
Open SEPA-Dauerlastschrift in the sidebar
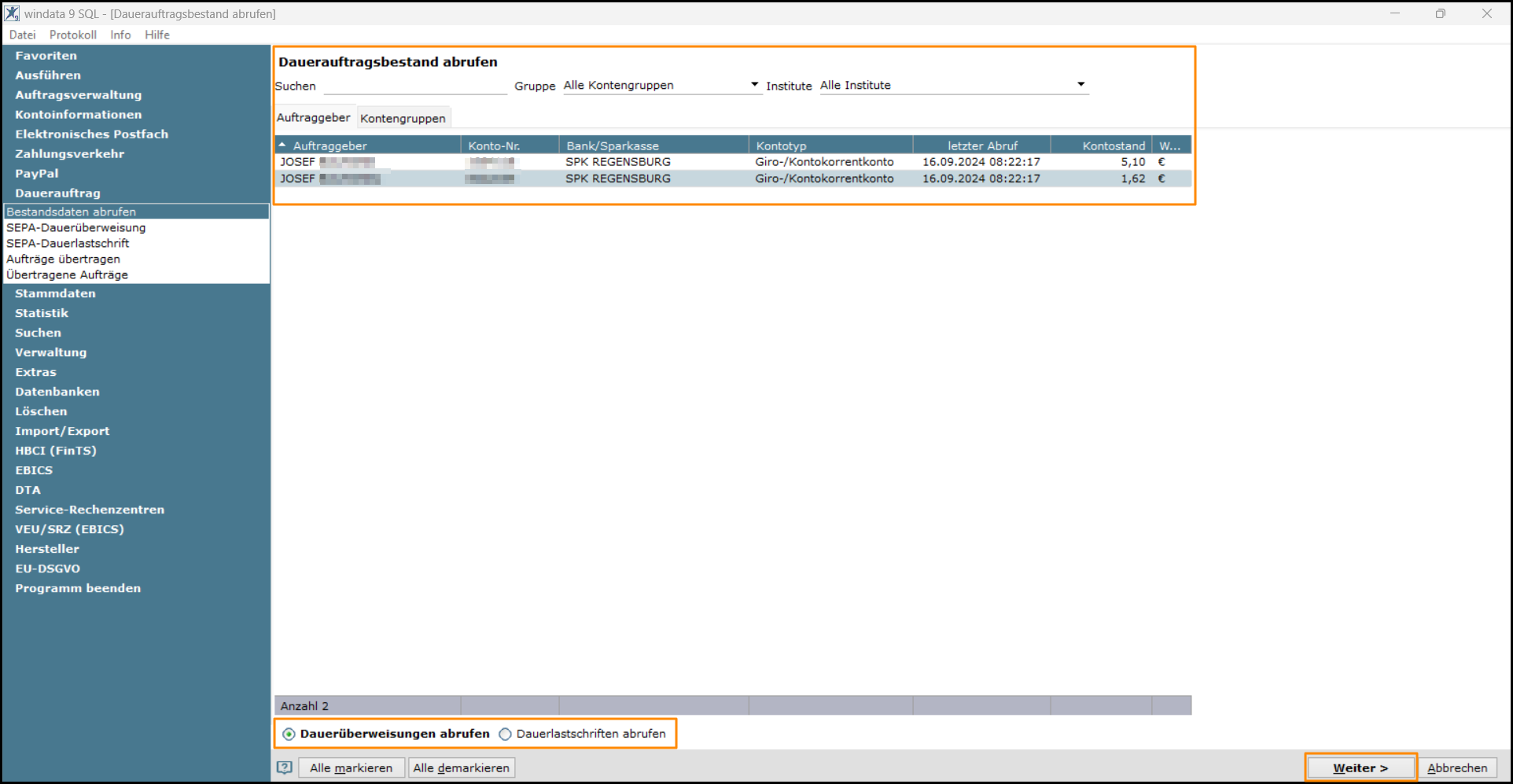(68, 244)
